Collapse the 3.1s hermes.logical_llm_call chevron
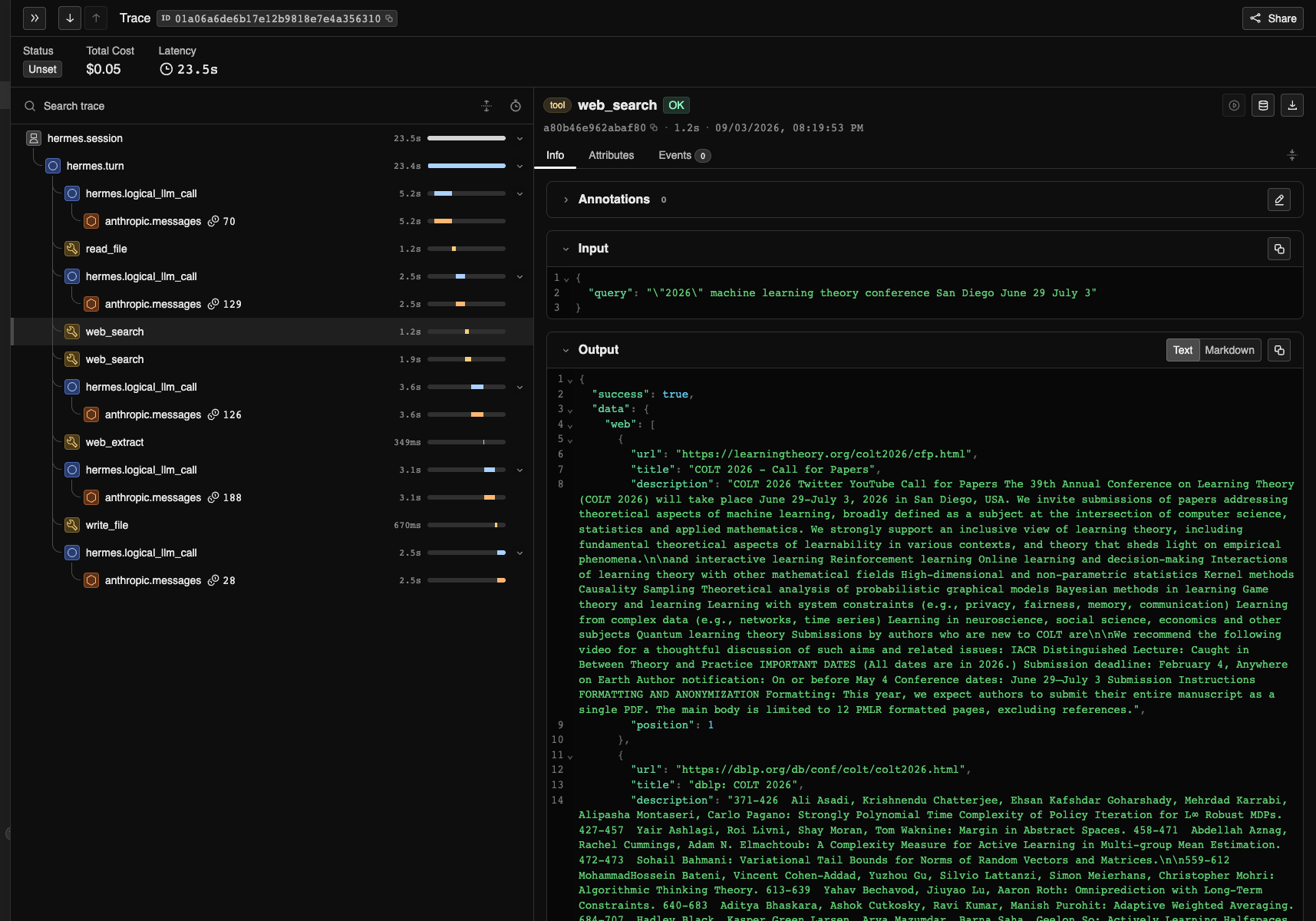The height and width of the screenshot is (921, 1316). (519, 470)
